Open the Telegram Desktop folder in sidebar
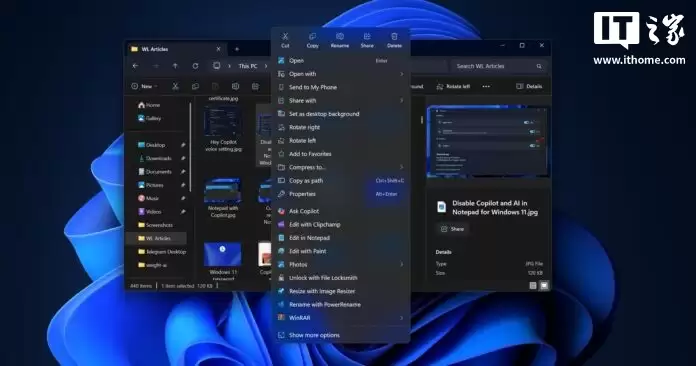 [x=162, y=252]
